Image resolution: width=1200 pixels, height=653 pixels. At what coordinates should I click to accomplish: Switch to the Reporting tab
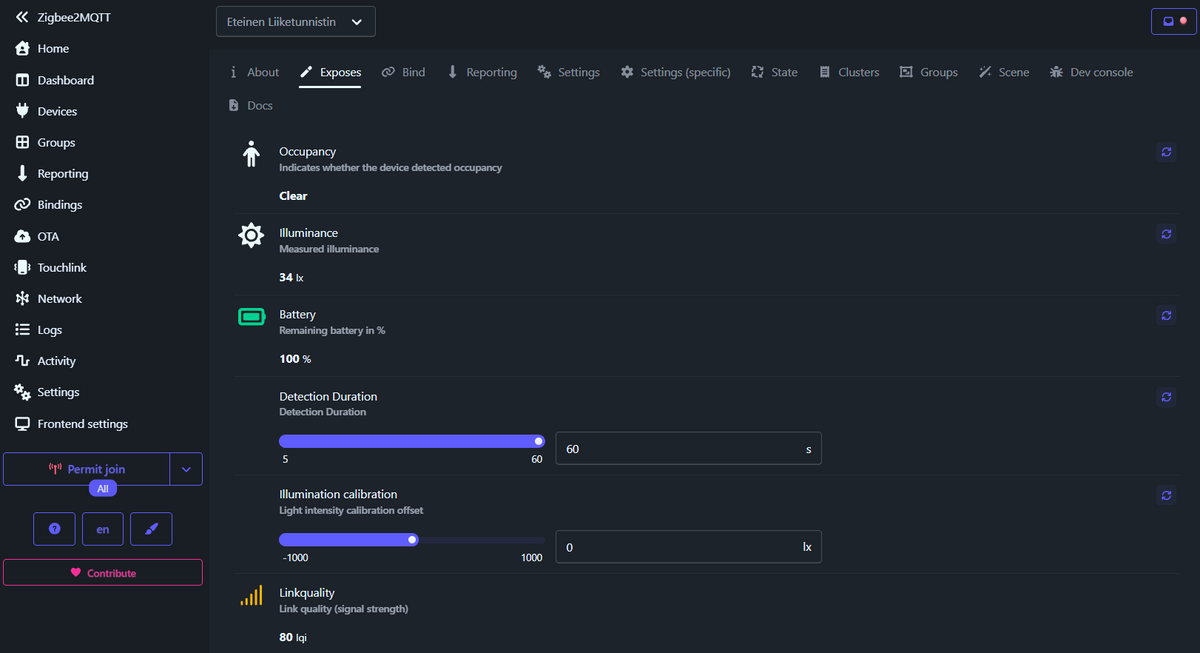[x=481, y=72]
